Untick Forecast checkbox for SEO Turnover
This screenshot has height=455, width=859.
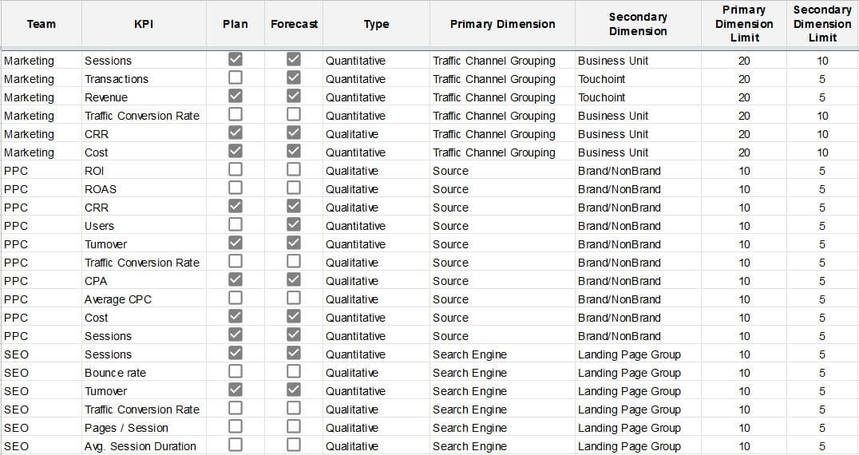(x=294, y=390)
